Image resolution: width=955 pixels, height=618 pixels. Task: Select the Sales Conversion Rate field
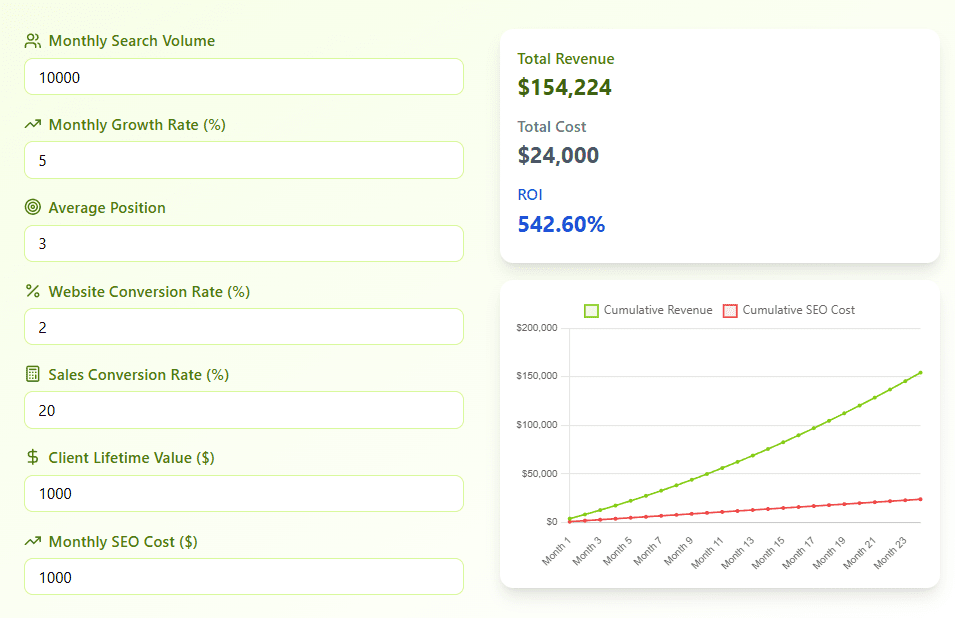coord(243,410)
